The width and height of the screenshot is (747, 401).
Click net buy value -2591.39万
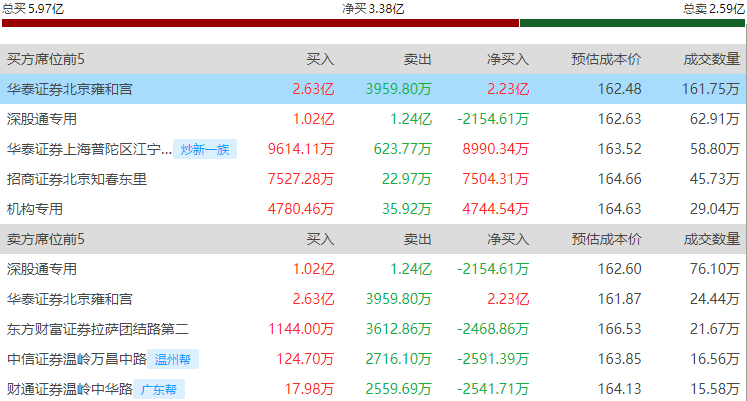(x=493, y=359)
